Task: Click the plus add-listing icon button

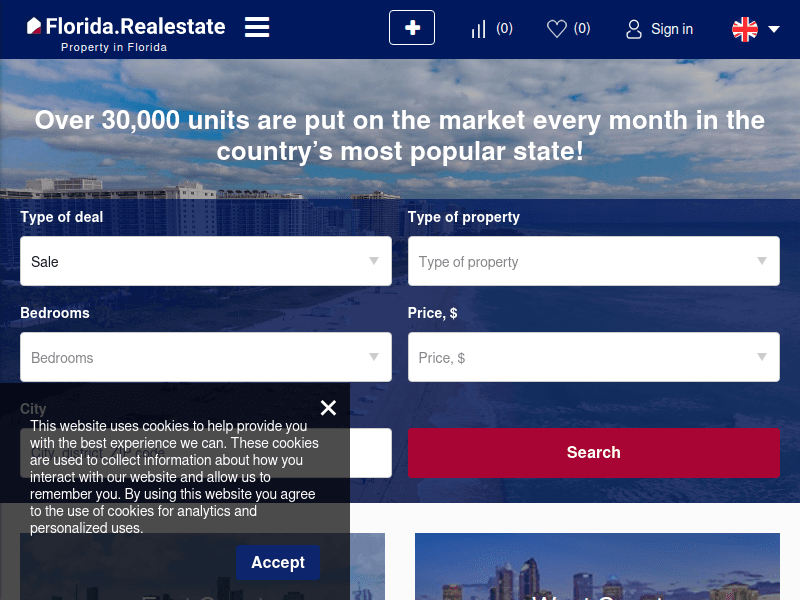Action: point(412,28)
